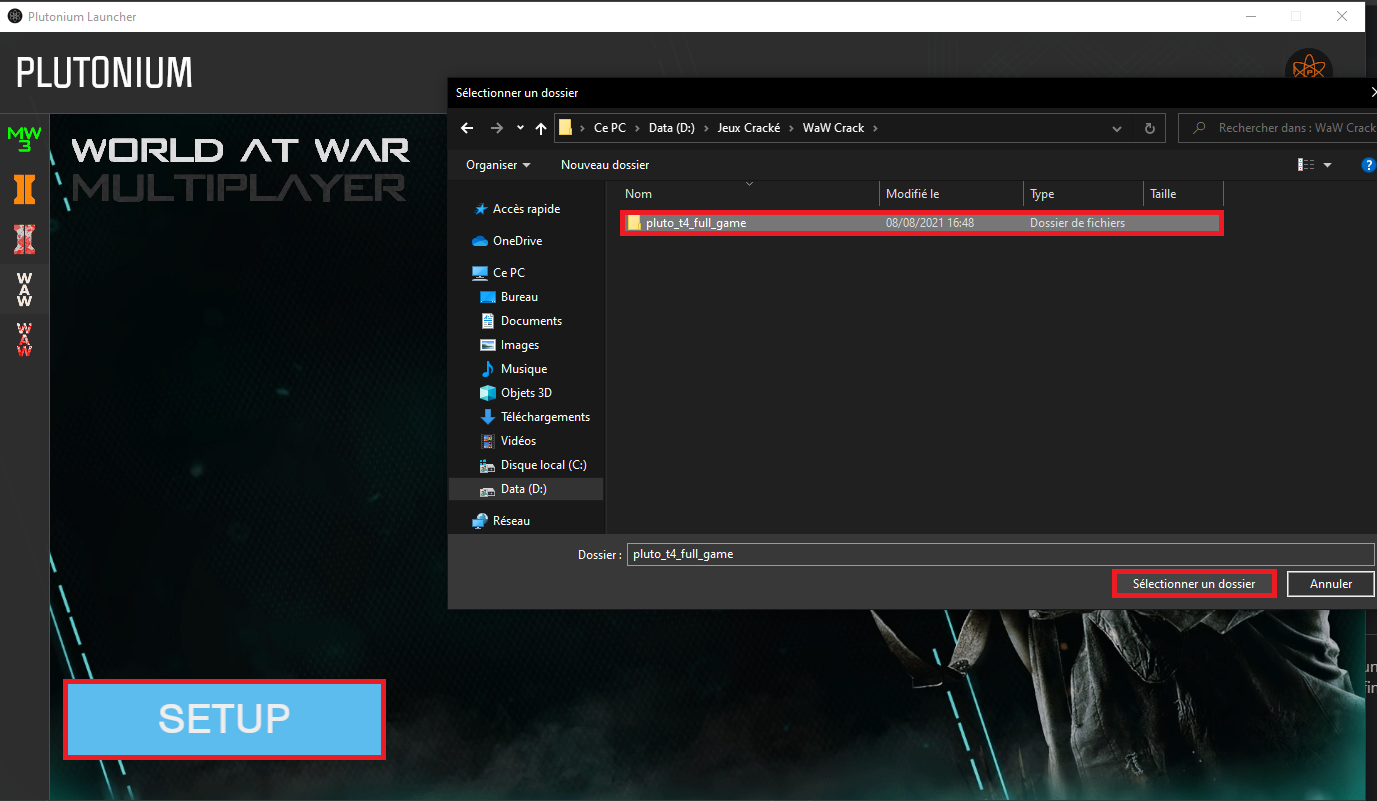Image resolution: width=1377 pixels, height=801 pixels.
Task: Select the red WAW zombies icon
Action: click(24, 339)
